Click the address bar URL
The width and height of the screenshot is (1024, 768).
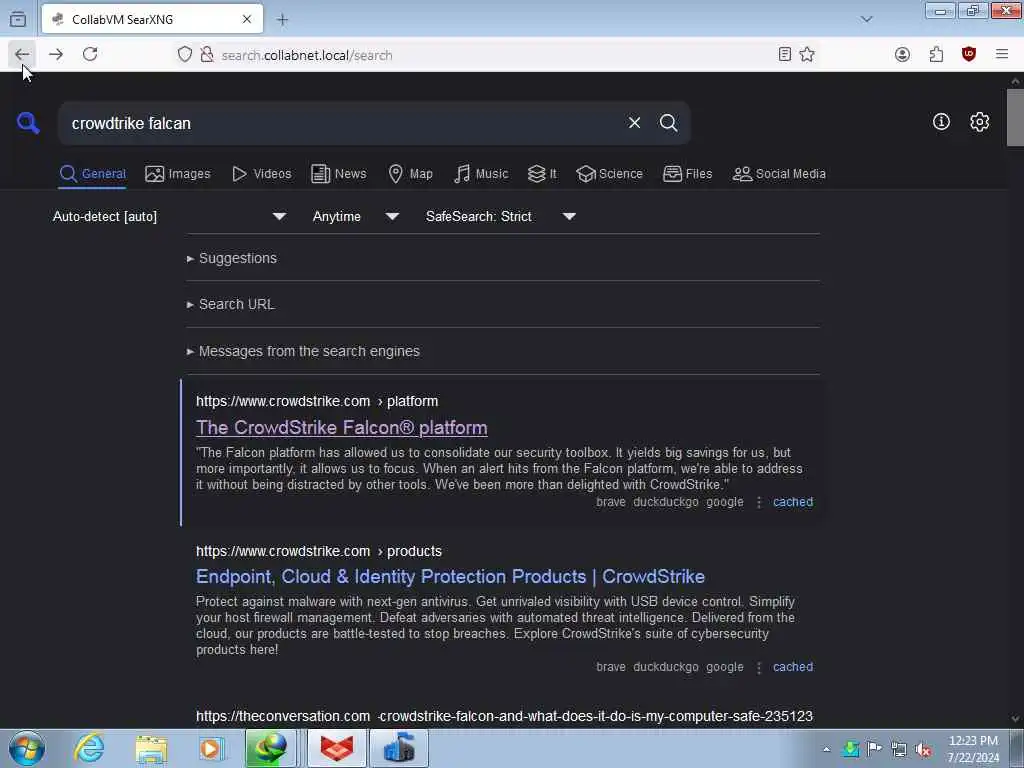click(307, 56)
